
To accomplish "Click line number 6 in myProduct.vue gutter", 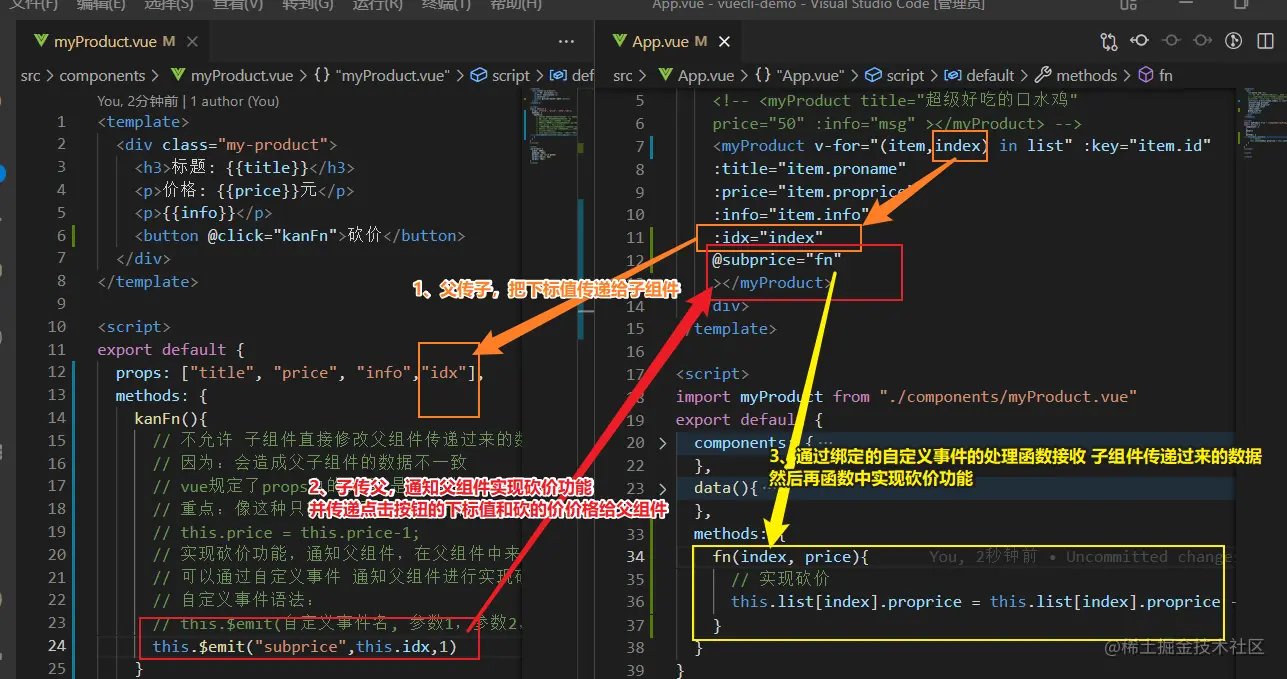I will [61, 236].
